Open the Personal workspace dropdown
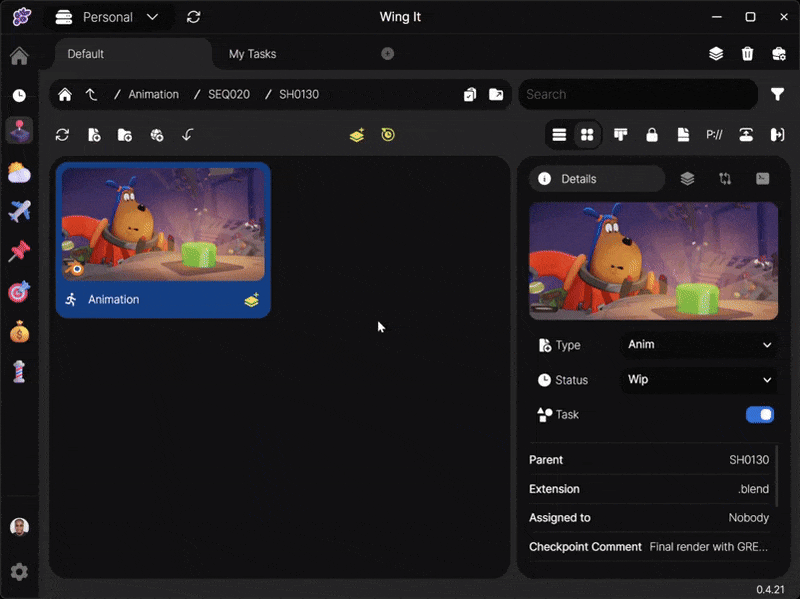The width and height of the screenshot is (800, 599). [x=107, y=17]
